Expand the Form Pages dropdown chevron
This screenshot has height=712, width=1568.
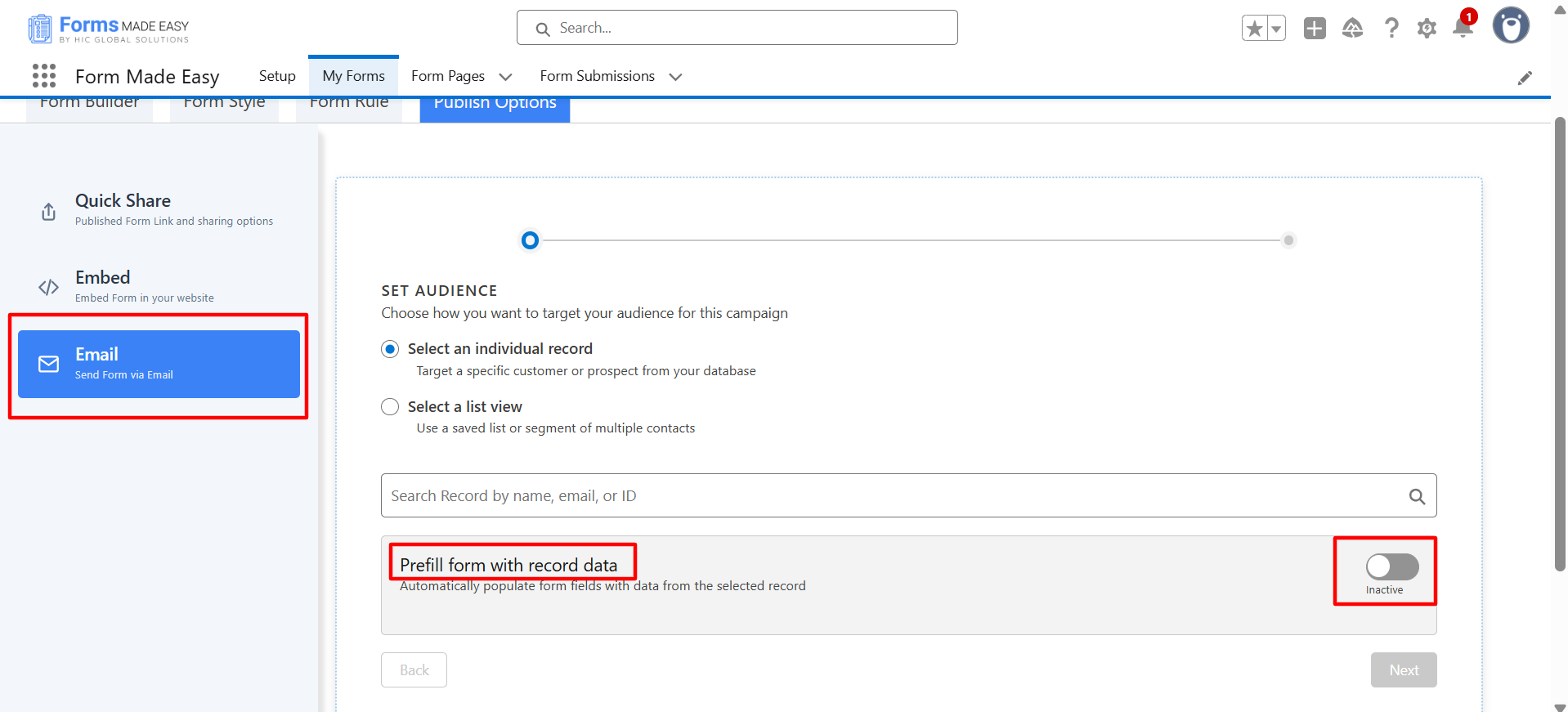point(505,77)
